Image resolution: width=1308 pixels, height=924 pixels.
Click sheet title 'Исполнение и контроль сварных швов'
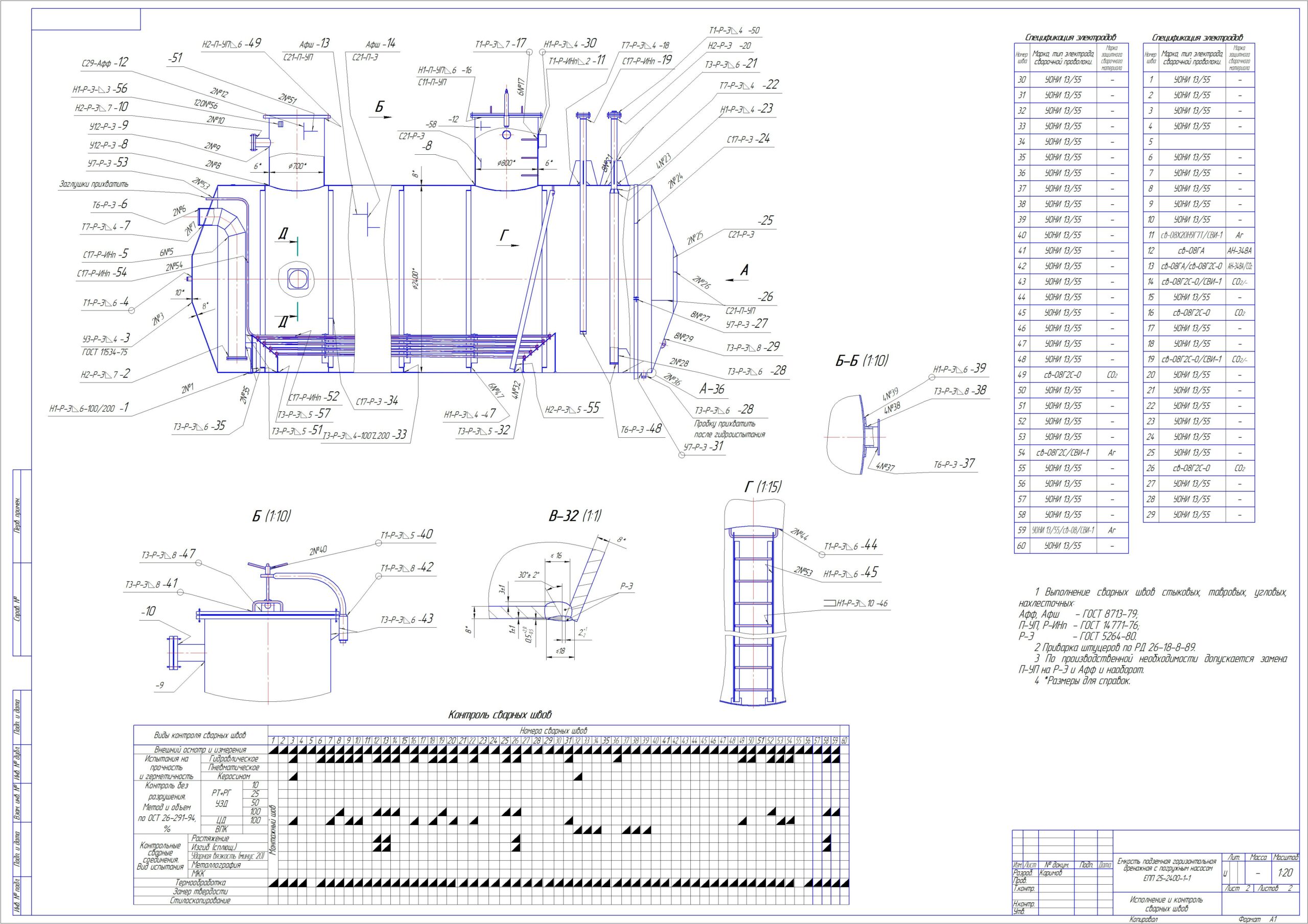[1166, 904]
